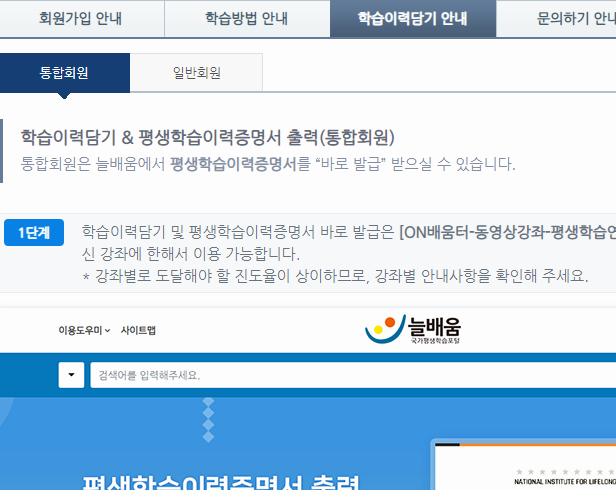616x490 pixels.
Task: Click the note about 강좌별 안내사항
Action: click(336, 276)
